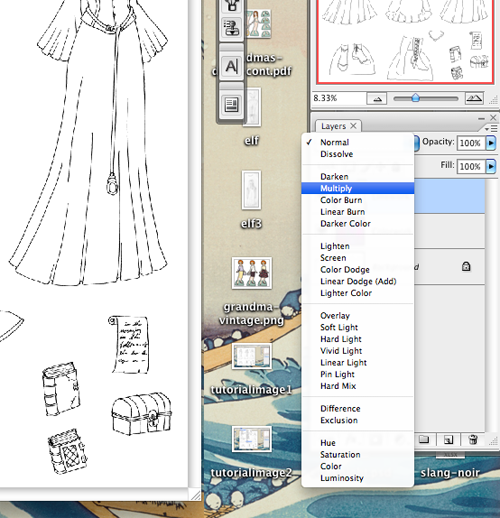
Task: Choose Color blend mode
Action: [x=357, y=466]
